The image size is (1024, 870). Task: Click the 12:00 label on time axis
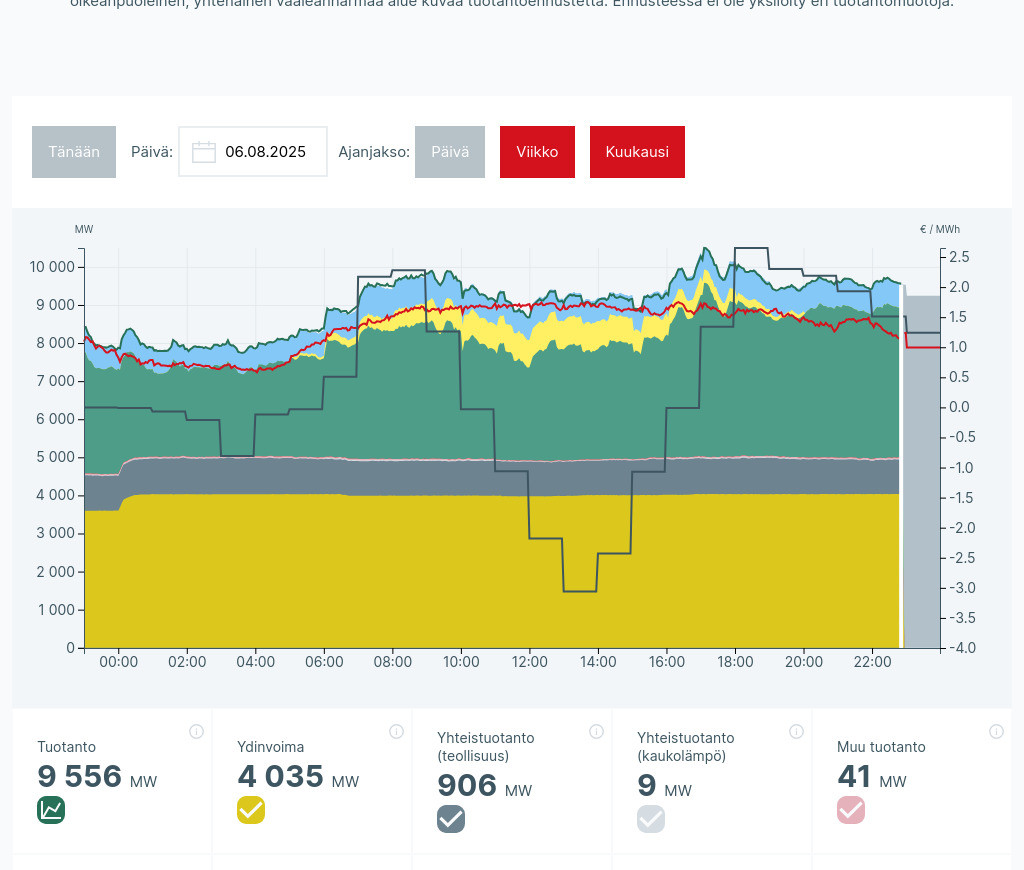pos(530,662)
